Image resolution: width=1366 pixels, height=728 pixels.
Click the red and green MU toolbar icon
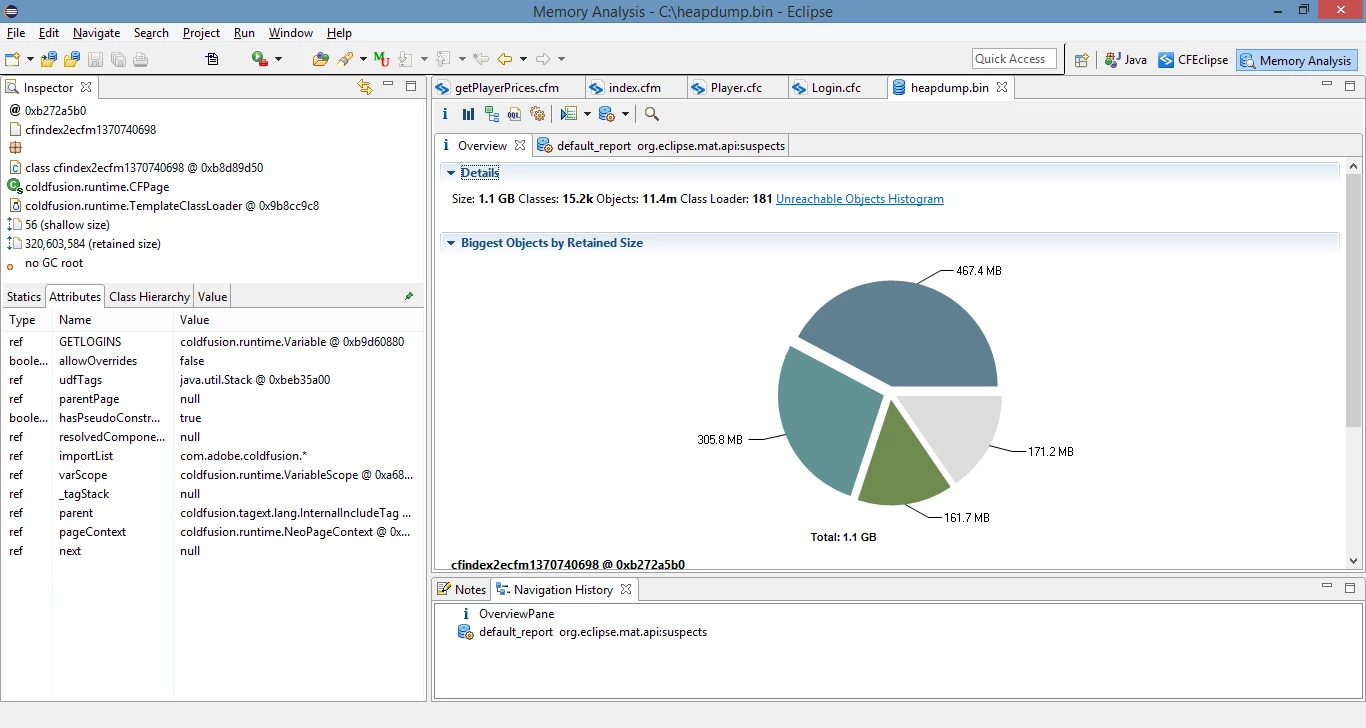381,59
